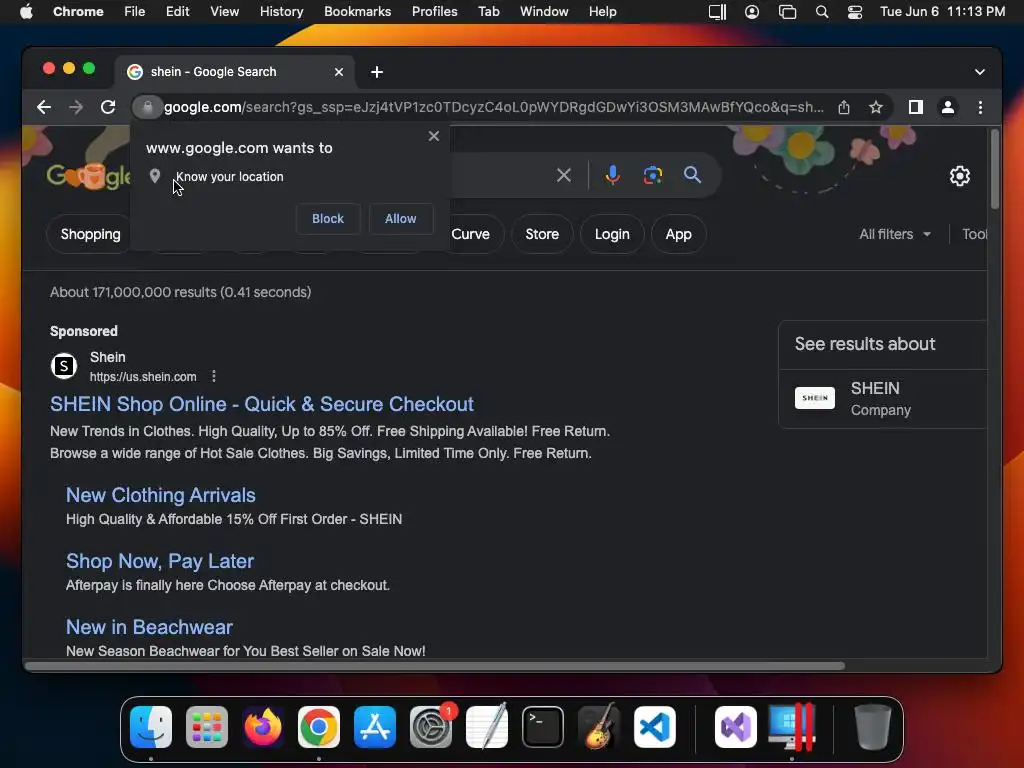Open System Settings from the Dock

click(431, 727)
